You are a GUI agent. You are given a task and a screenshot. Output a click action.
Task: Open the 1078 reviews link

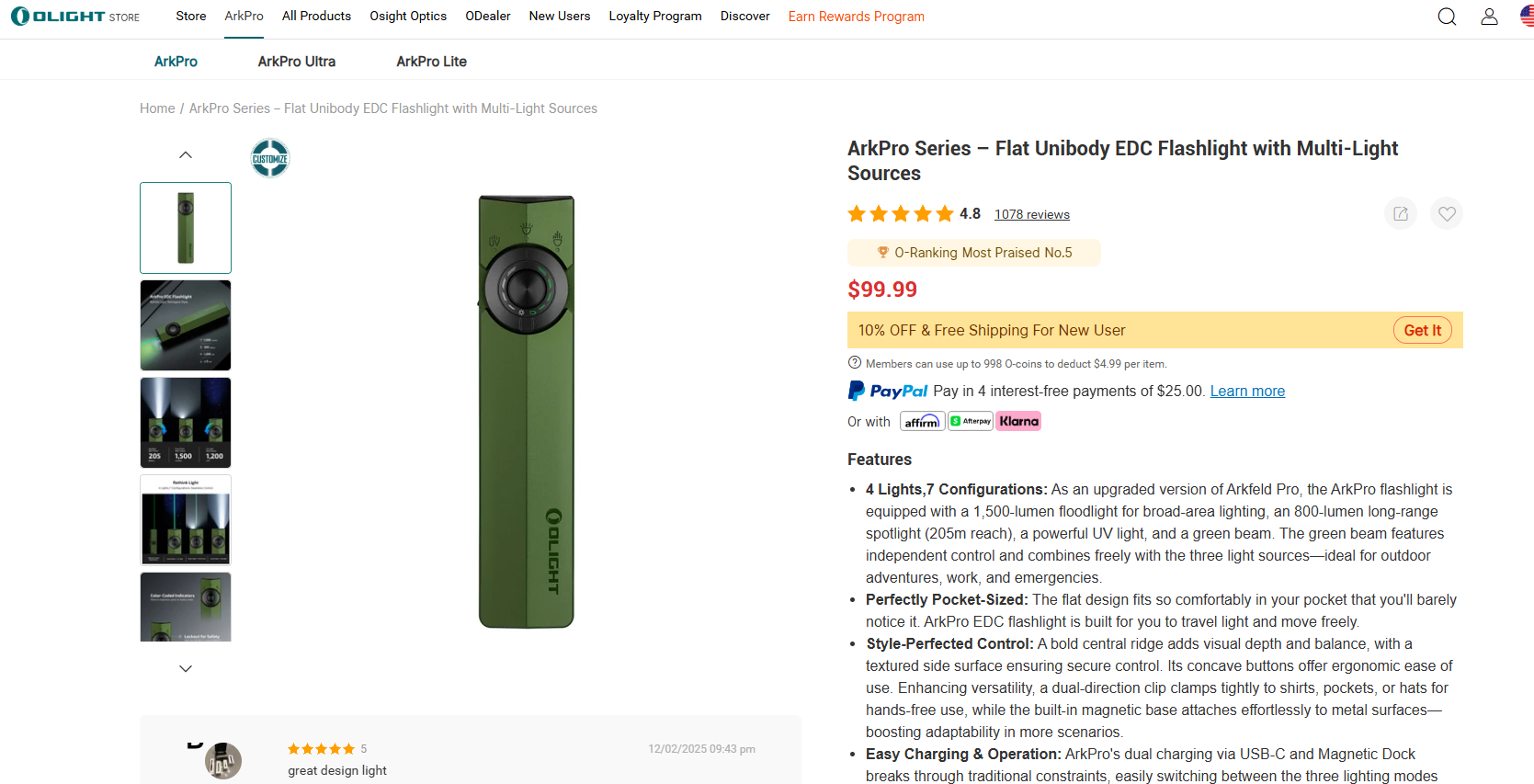(1031, 215)
